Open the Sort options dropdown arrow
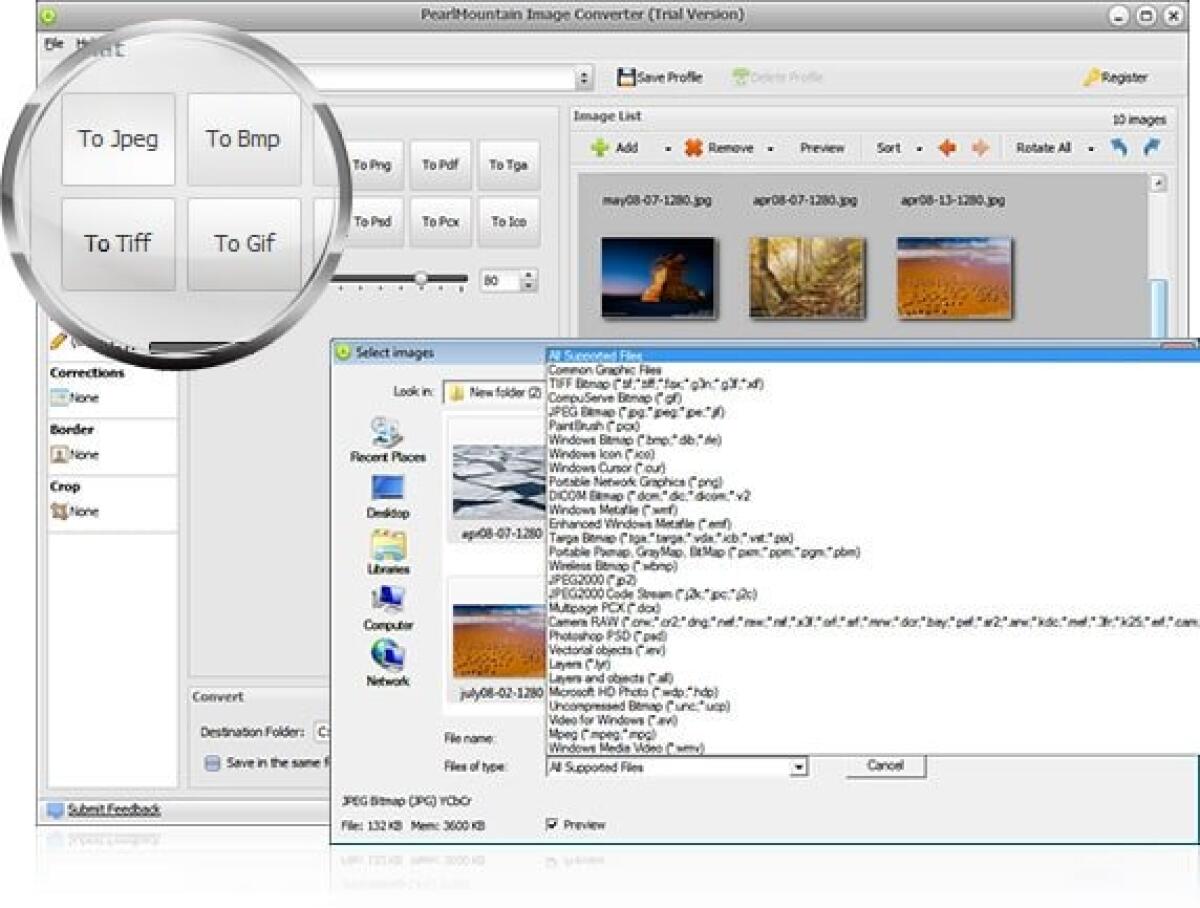This screenshot has height=908, width=1200. (x=919, y=147)
